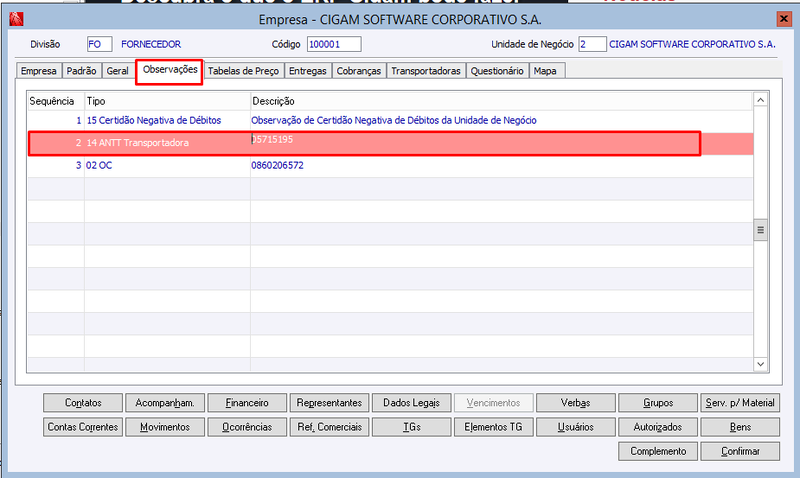
Task: Open the Usuários button
Action: [576, 427]
